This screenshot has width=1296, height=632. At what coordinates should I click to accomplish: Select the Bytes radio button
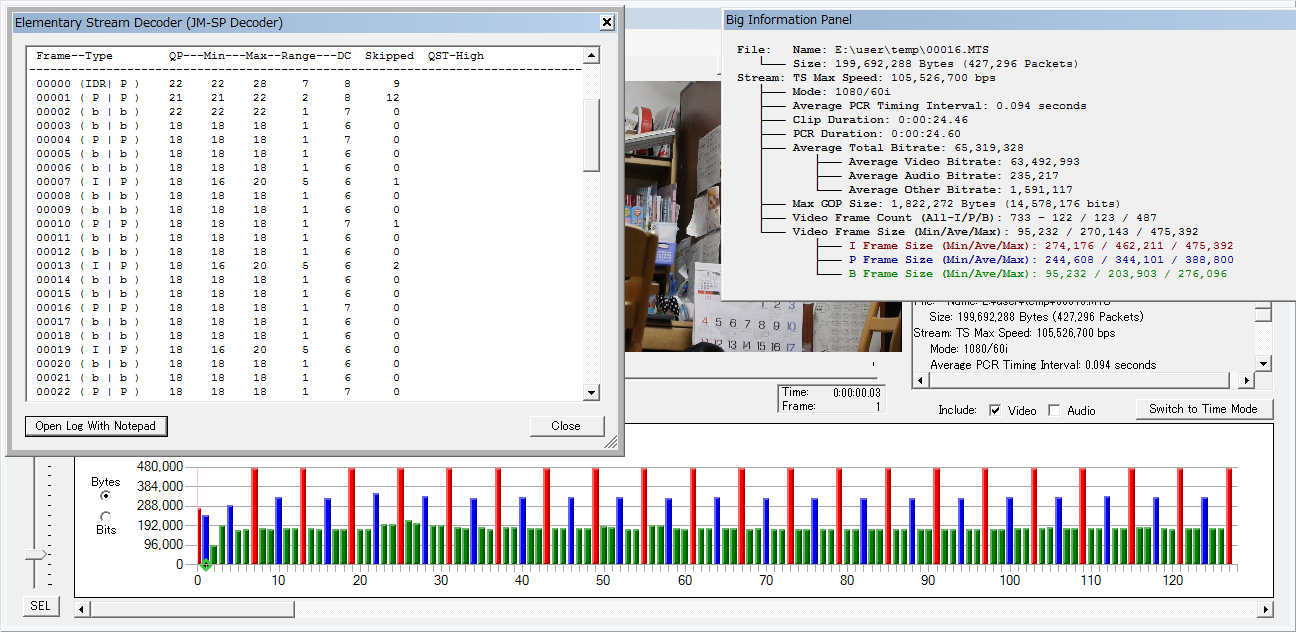click(106, 495)
